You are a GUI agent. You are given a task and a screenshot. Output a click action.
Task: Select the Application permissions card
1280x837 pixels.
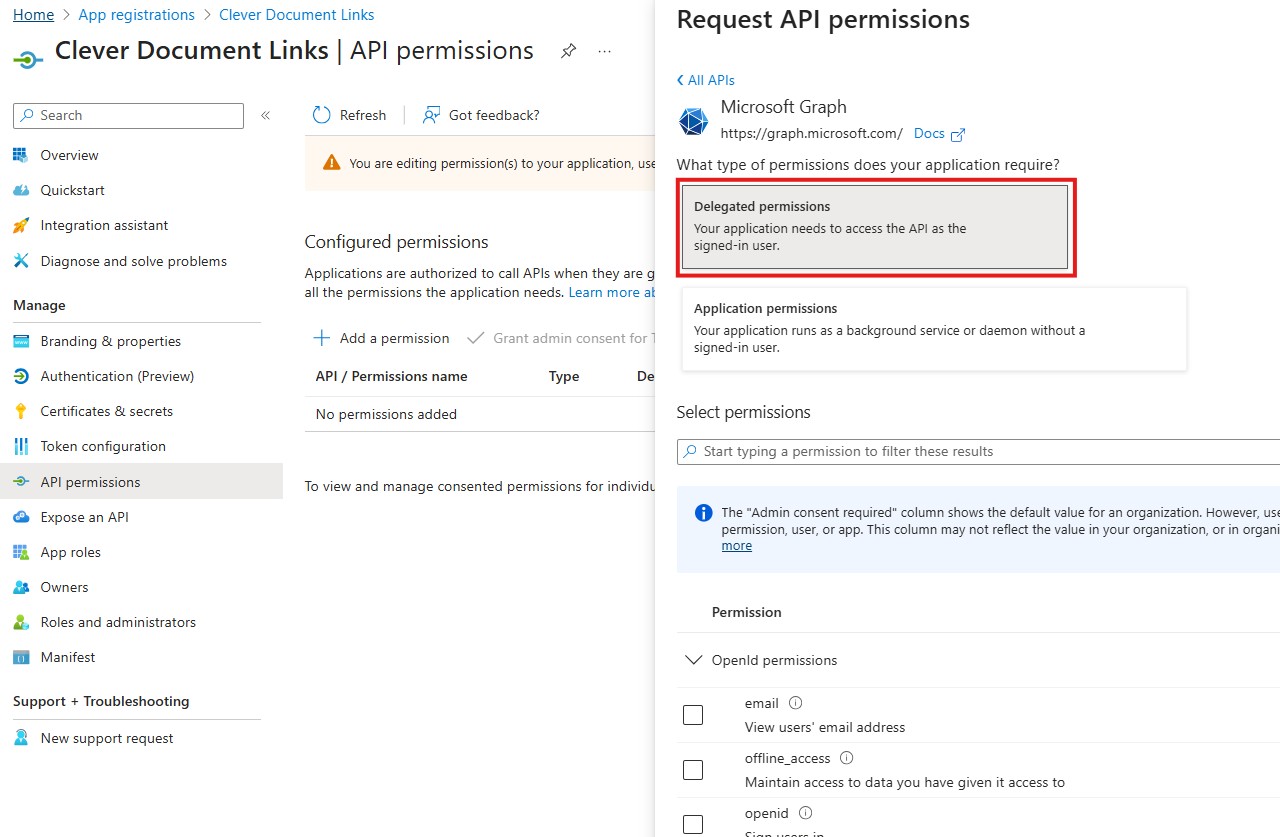(x=933, y=328)
